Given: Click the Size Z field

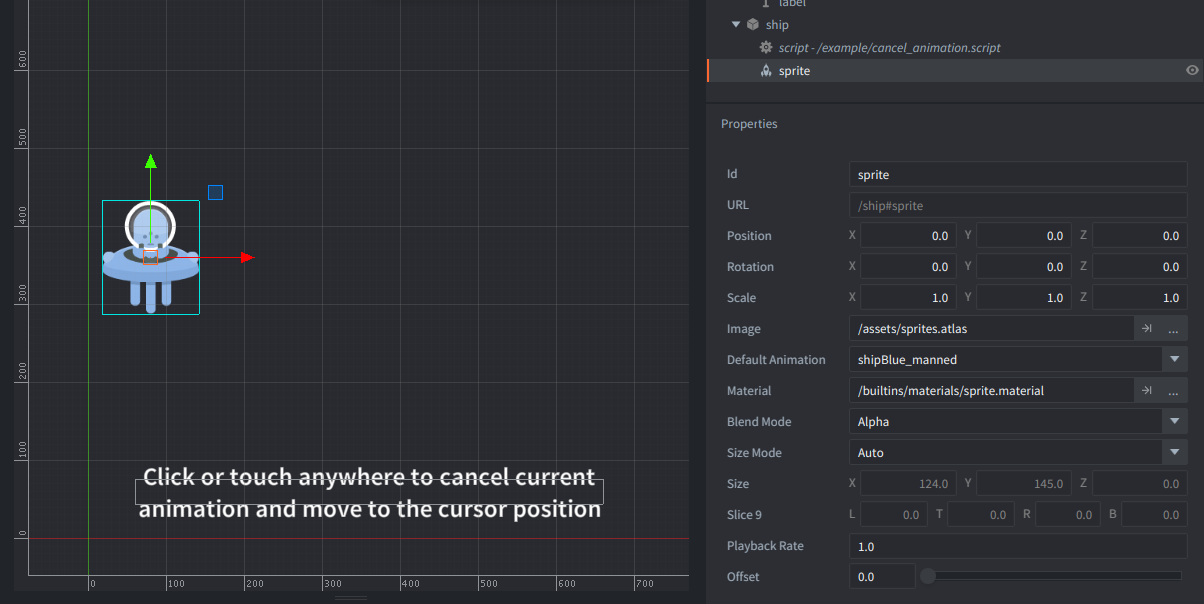Looking at the screenshot, I should pos(1140,484).
